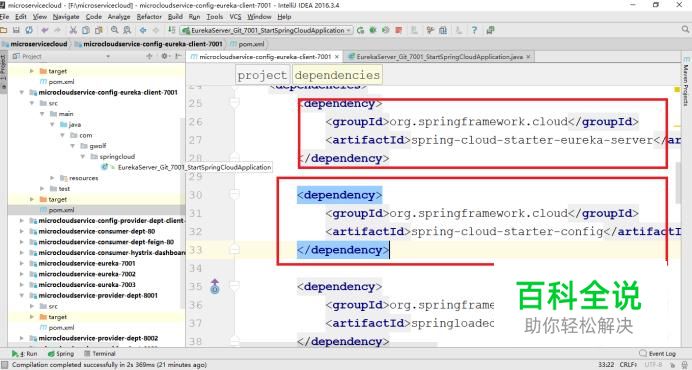Viewport: 692px width, 370px height.
Task: Click the 'dependencies' breadcrumb
Action: (337, 75)
